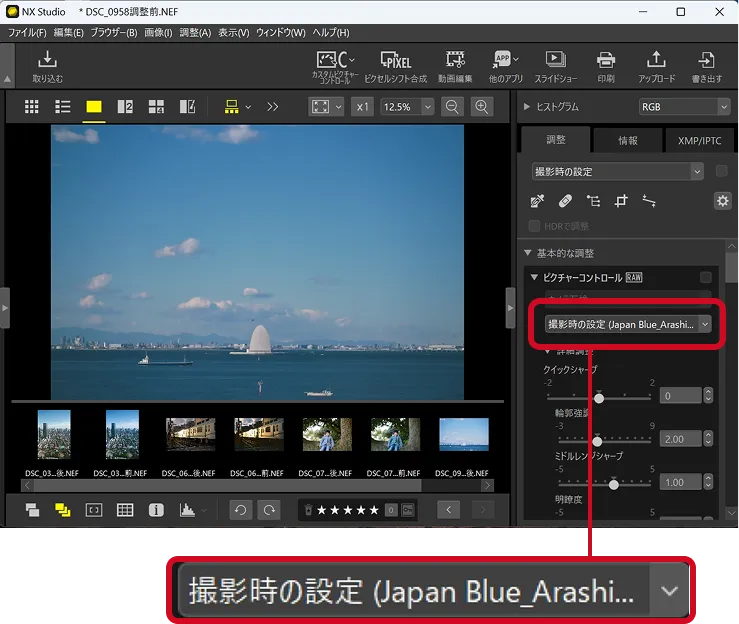Switch to thumbnail grid view

(x=32, y=107)
